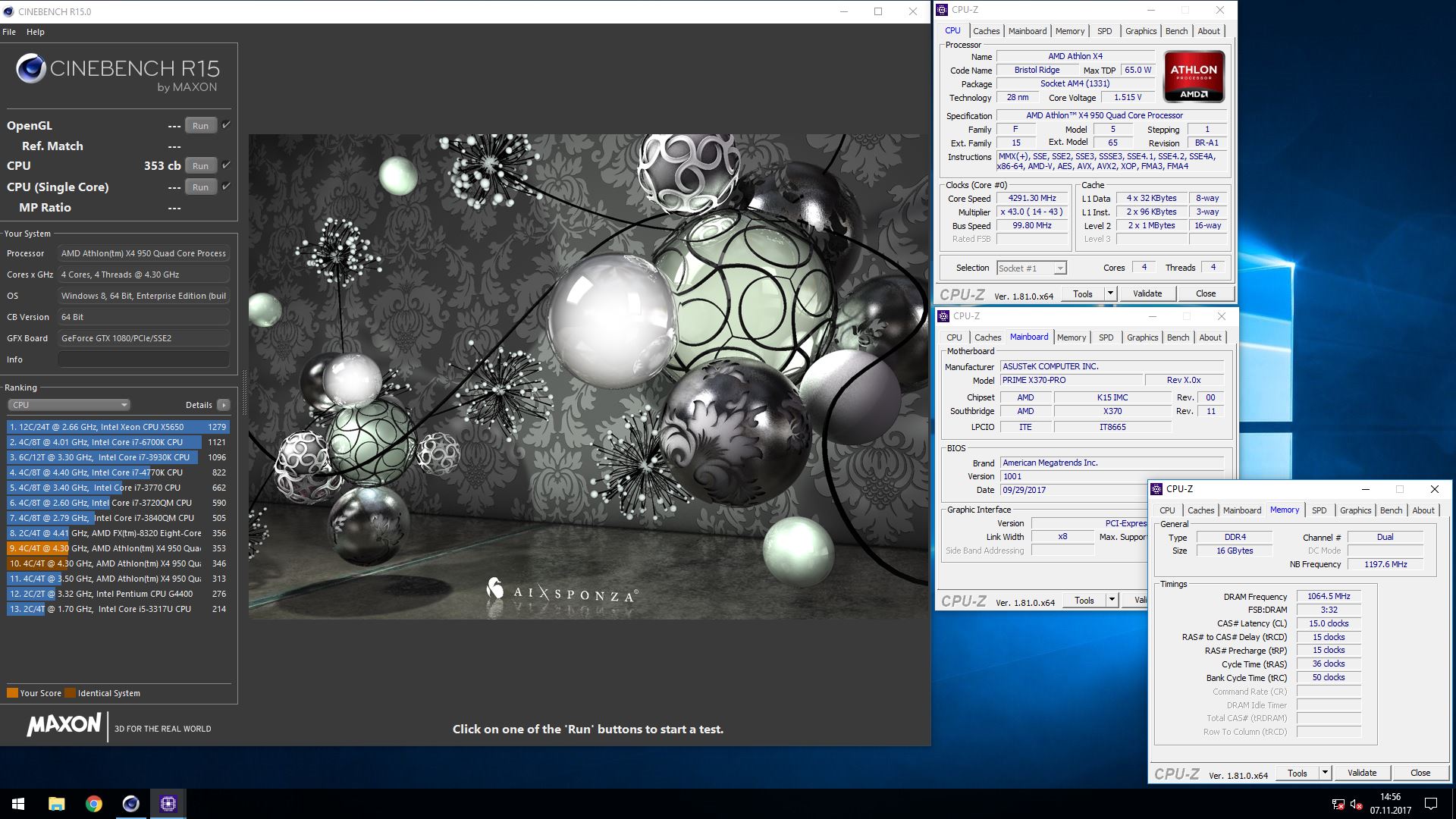Click the CPU-Z icon in the CPU window title bar
1456x819 pixels.
coord(942,10)
